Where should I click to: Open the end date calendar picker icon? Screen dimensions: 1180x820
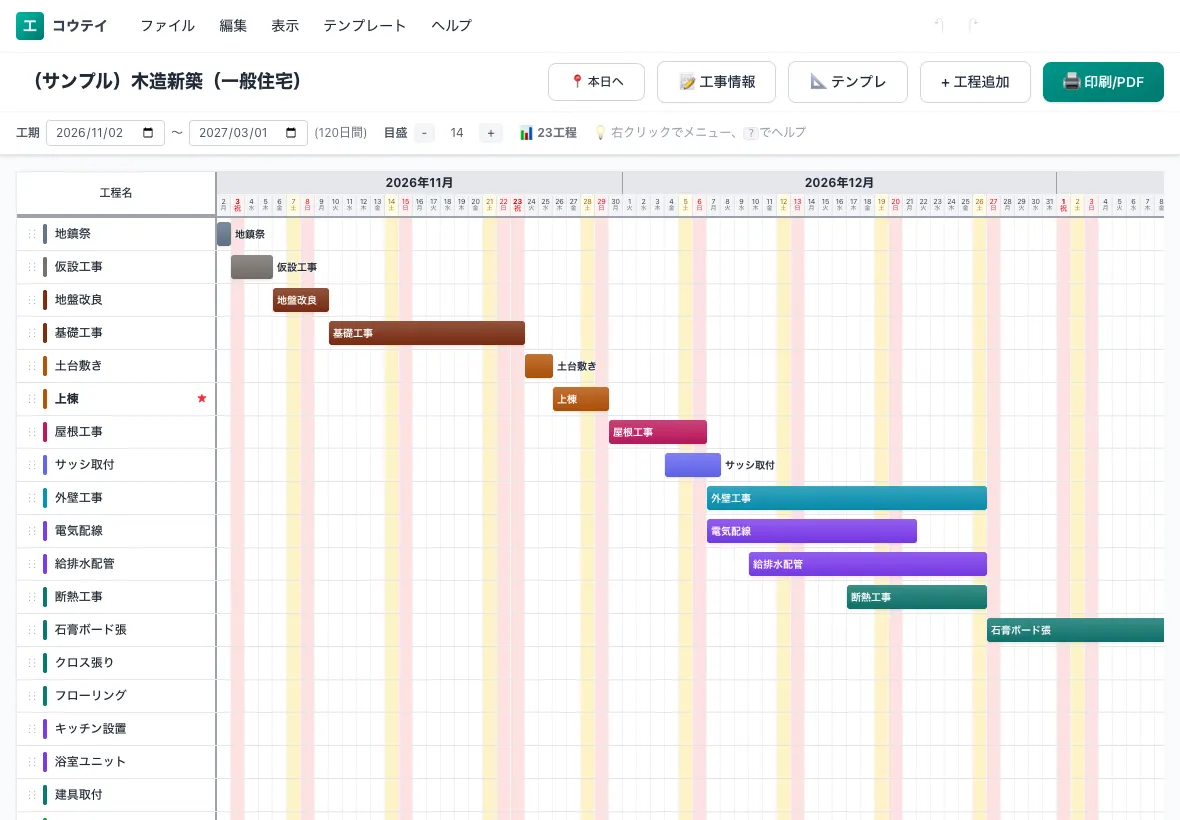(291, 133)
